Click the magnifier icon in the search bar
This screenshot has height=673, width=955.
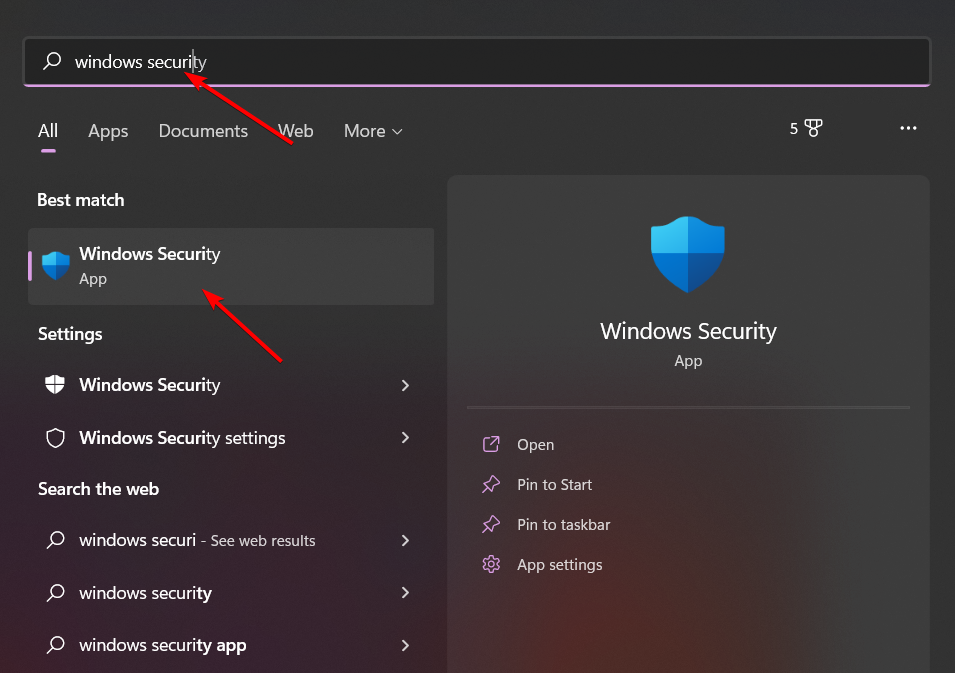click(x=52, y=61)
